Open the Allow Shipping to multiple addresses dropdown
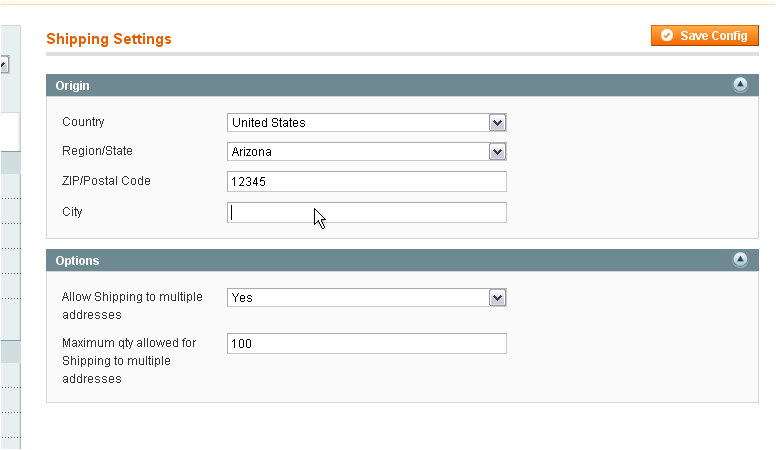Viewport: 776px width, 450px height. (x=367, y=298)
